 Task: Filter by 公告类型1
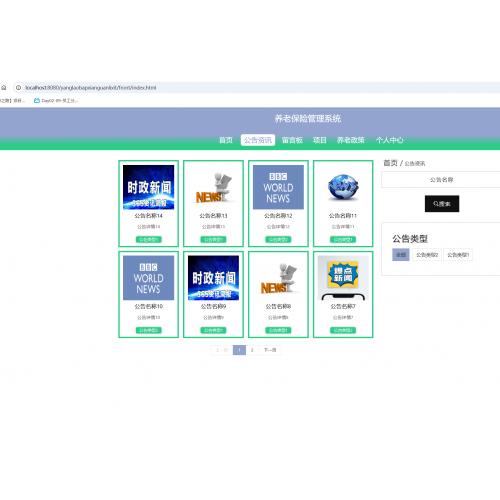click(x=458, y=255)
